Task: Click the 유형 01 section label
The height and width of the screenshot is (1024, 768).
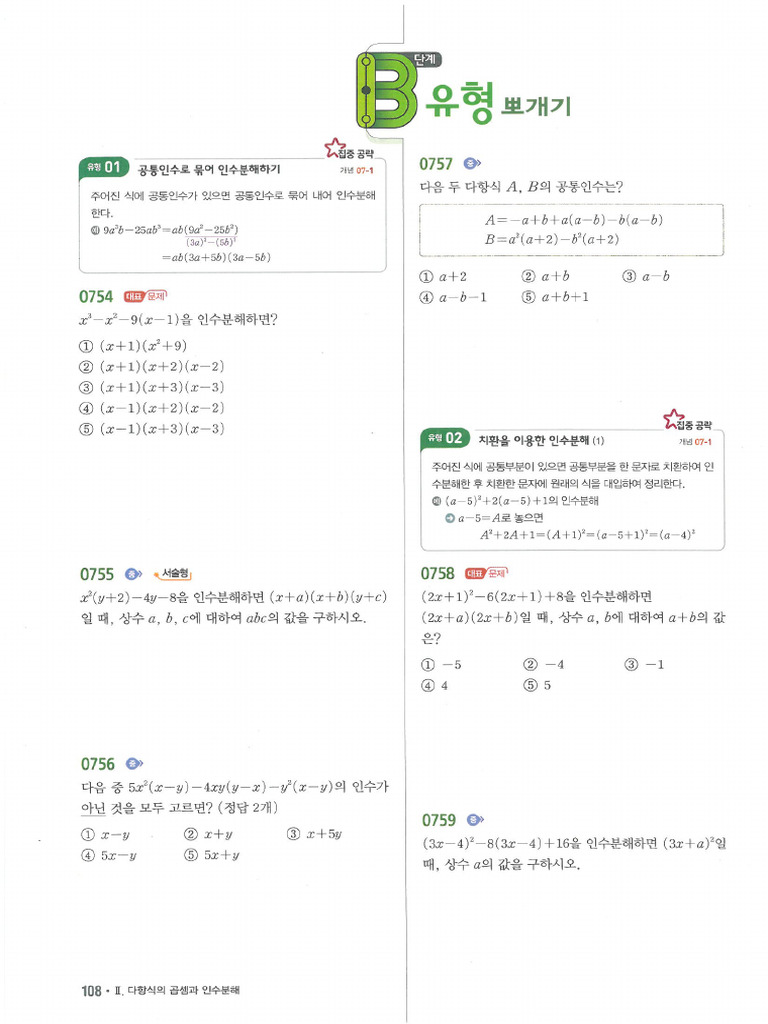Action: (x=104, y=167)
